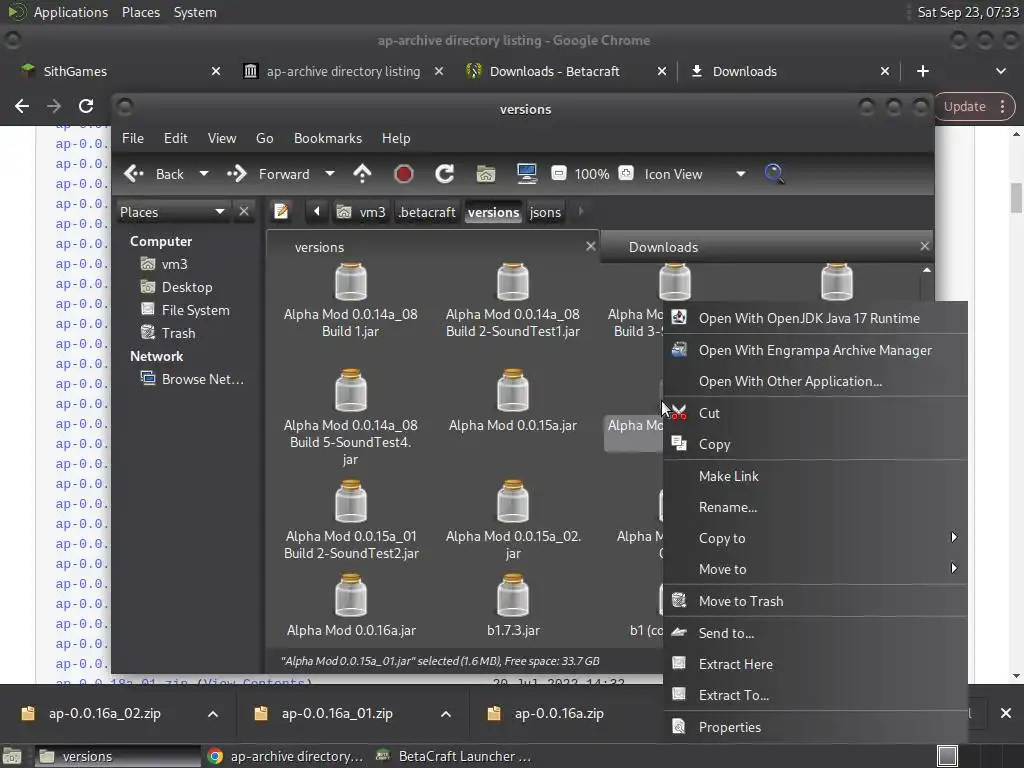Viewport: 1024px width, 768px height.
Task: Open the Bookmarks menu
Action: [328, 138]
